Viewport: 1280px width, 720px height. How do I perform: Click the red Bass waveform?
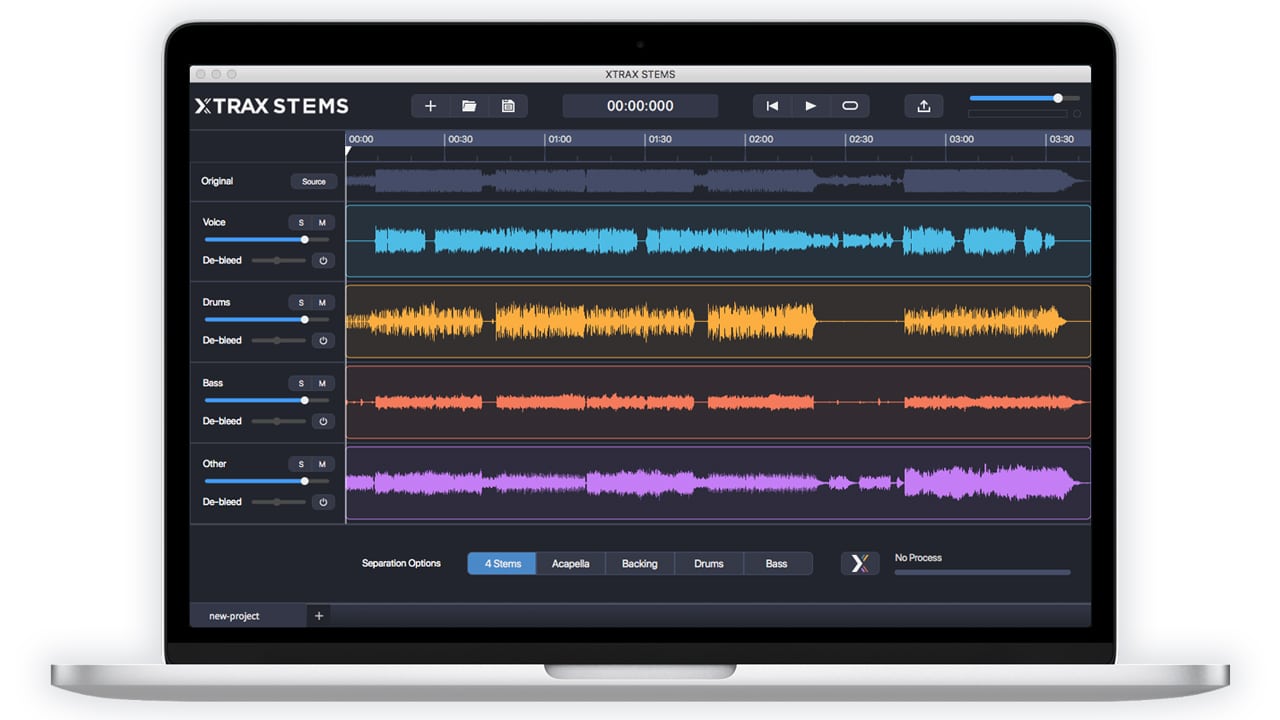click(718, 402)
